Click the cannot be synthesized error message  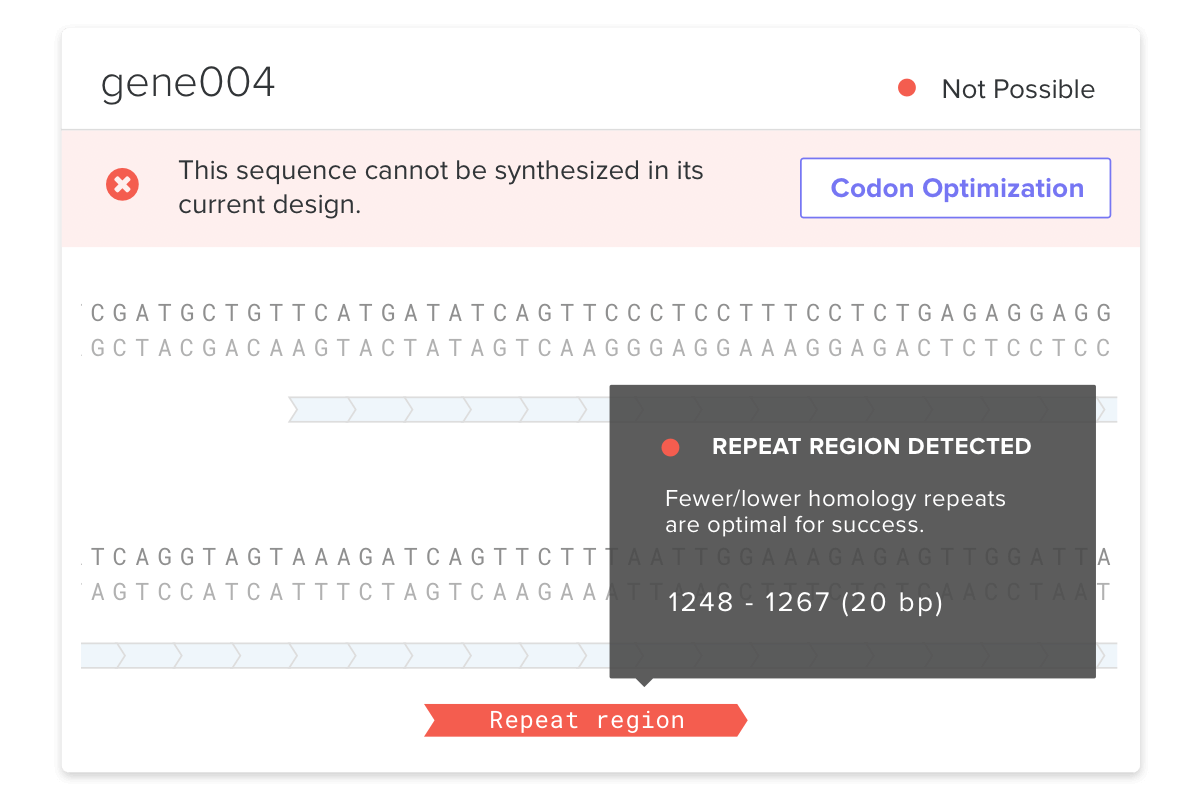(x=440, y=187)
